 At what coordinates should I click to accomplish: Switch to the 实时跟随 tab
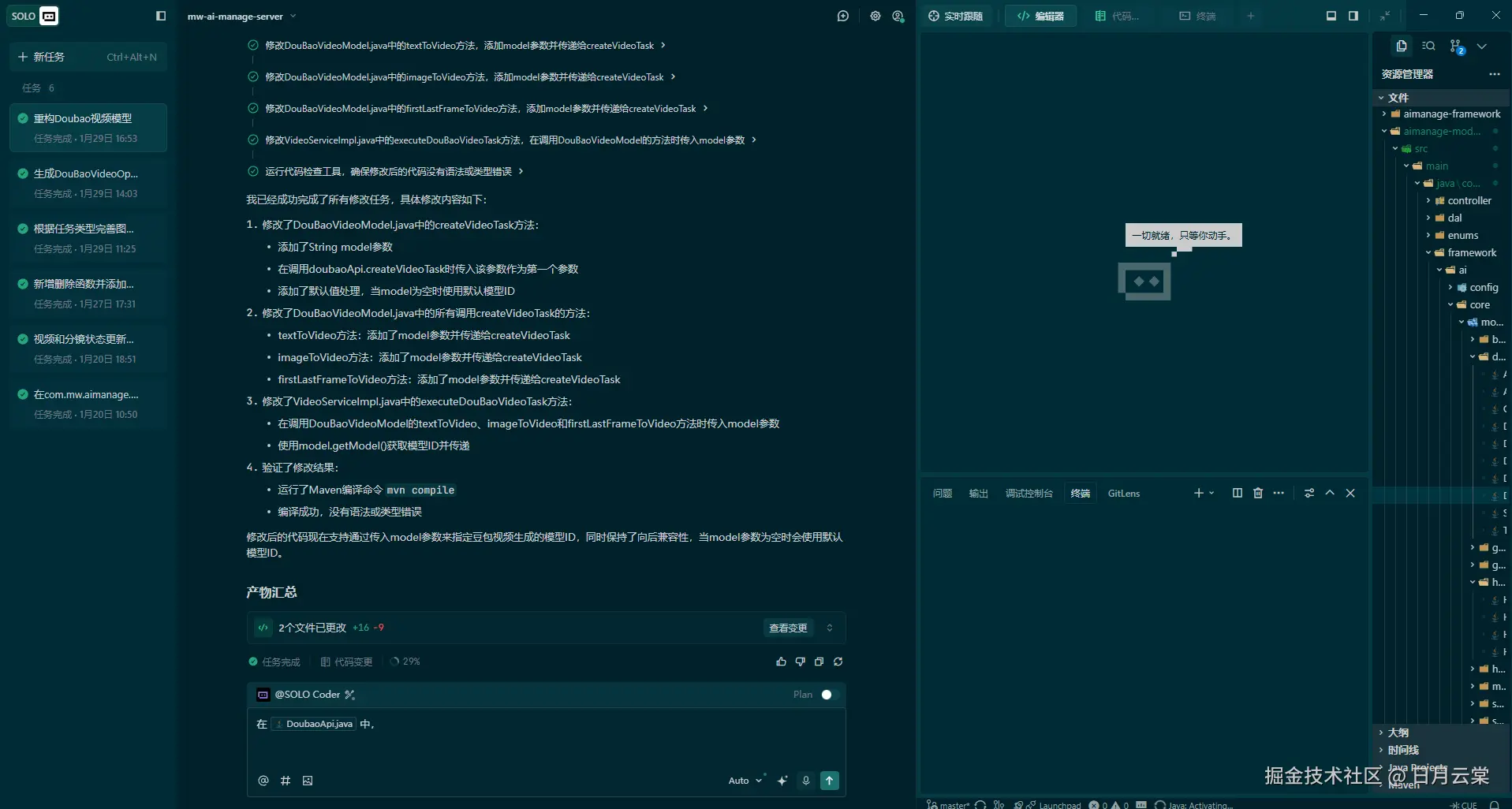[x=955, y=16]
